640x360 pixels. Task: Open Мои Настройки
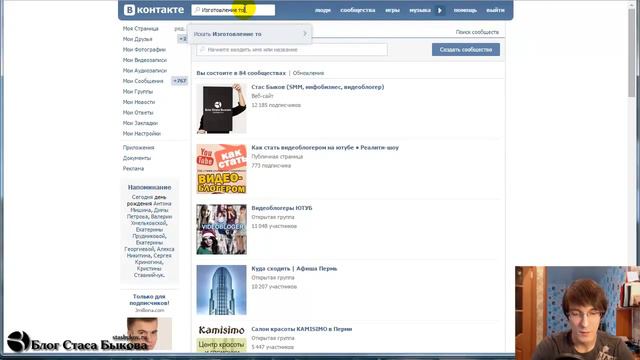coord(142,133)
